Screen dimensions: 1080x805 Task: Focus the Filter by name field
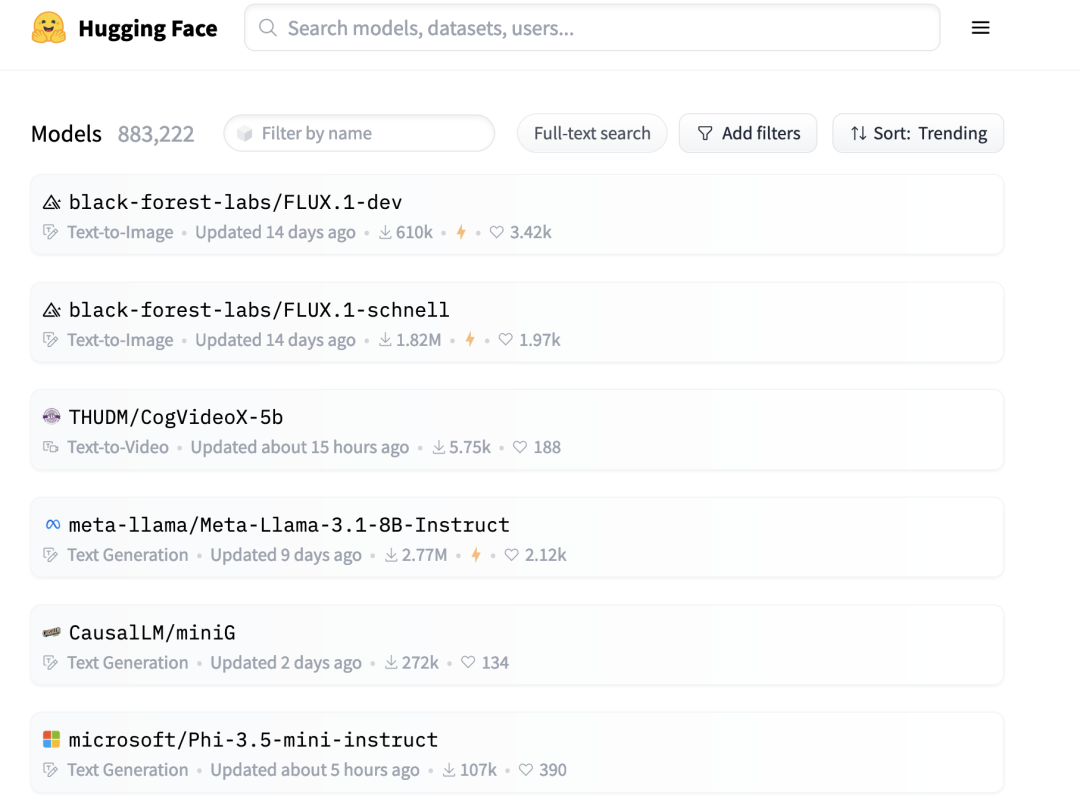click(x=359, y=133)
